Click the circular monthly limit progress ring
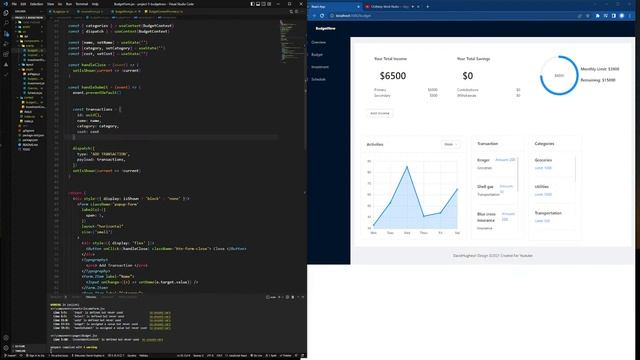Image resolution: width=640 pixels, height=360 pixels. click(559, 76)
